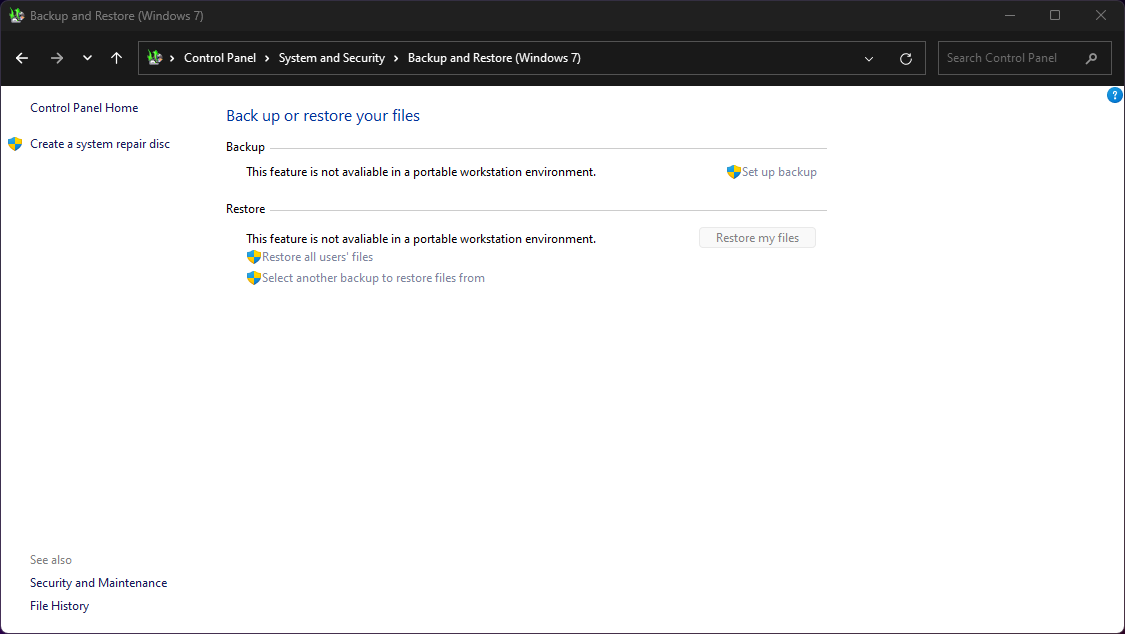Click Restore all users' files
This screenshot has width=1125, height=634.
[x=317, y=257]
